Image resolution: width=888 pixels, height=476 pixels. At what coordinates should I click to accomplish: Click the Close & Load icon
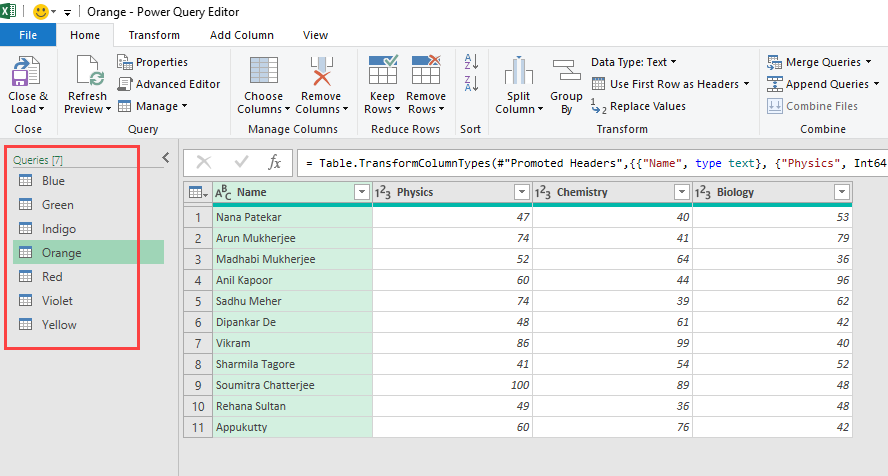[x=26, y=71]
